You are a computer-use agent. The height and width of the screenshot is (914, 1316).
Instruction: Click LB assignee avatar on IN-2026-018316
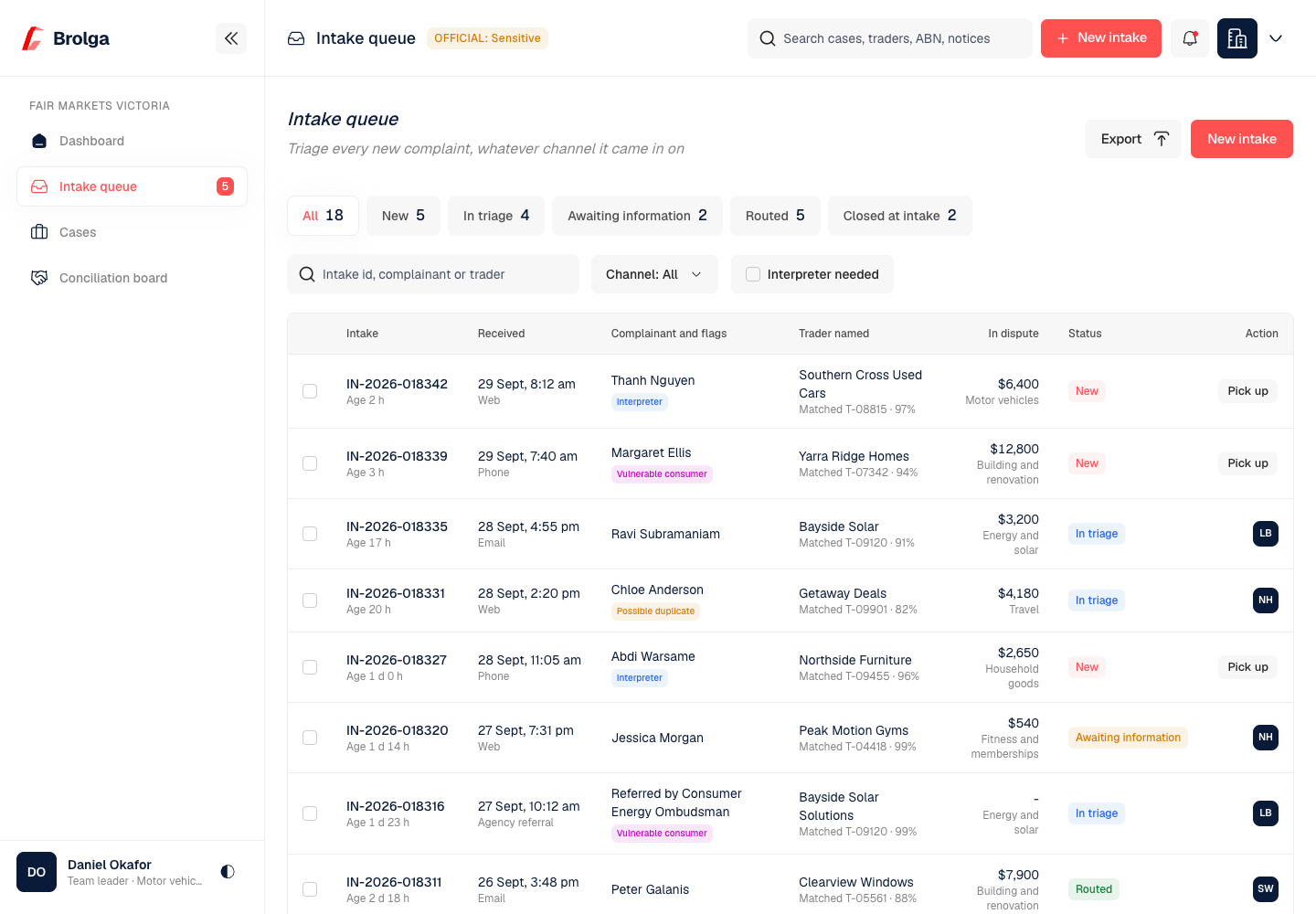[x=1266, y=813]
